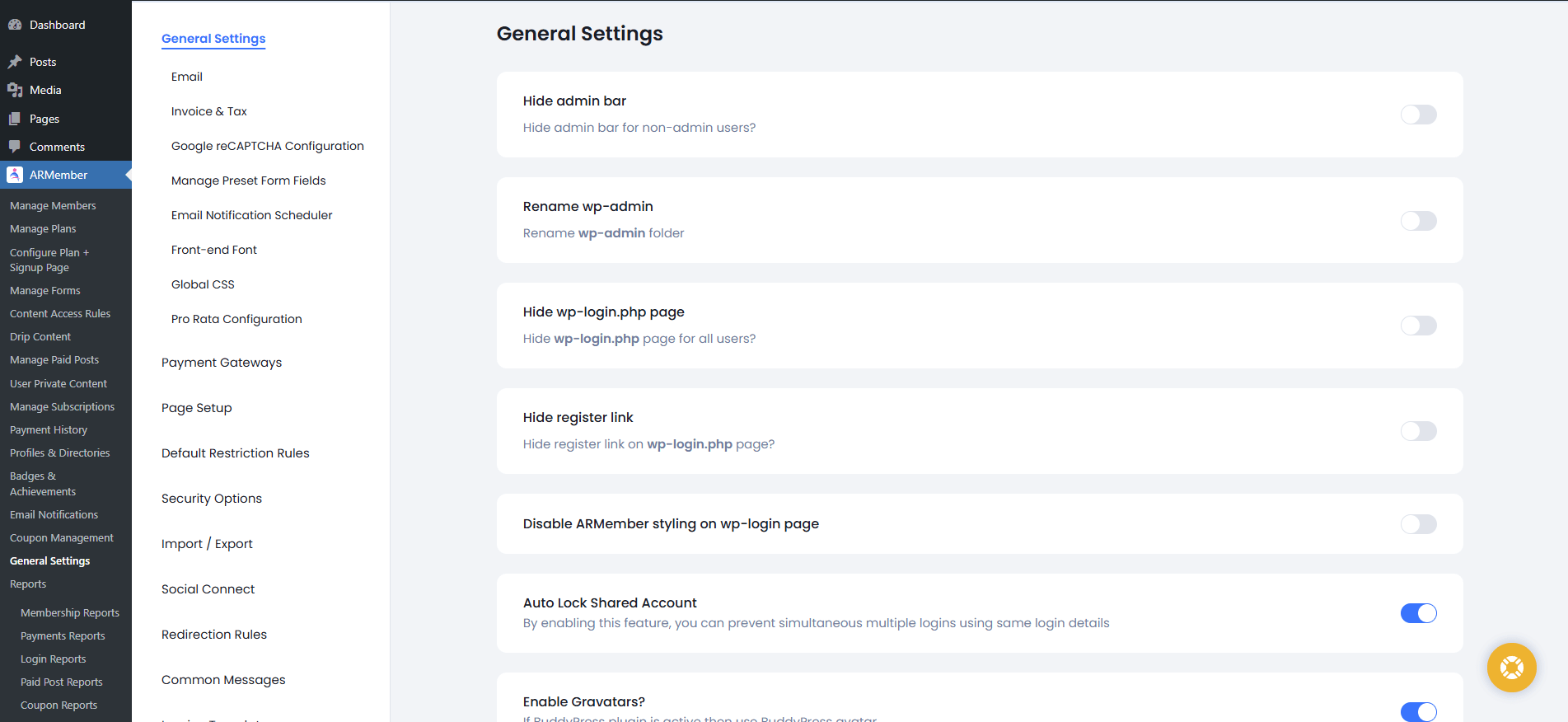Open Membership Reports submenu link

(70, 613)
